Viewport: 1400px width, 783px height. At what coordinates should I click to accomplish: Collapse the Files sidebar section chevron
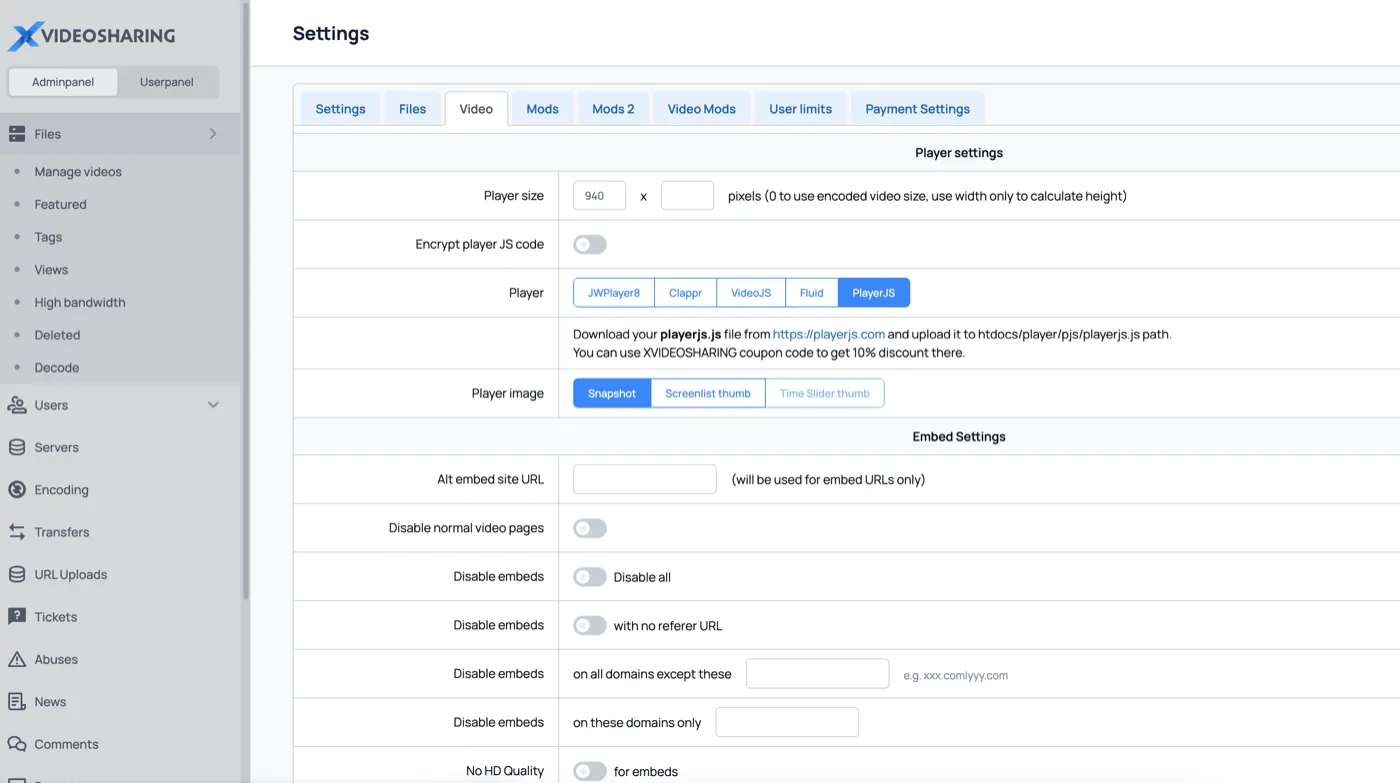(x=213, y=134)
